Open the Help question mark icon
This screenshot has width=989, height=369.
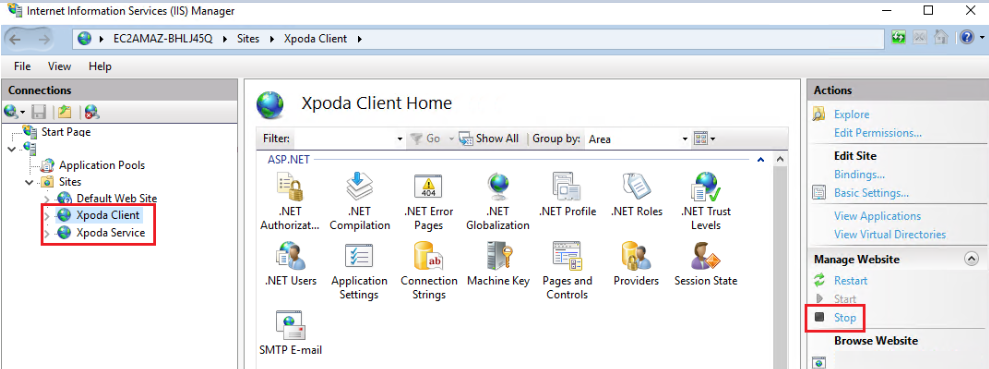[967, 38]
